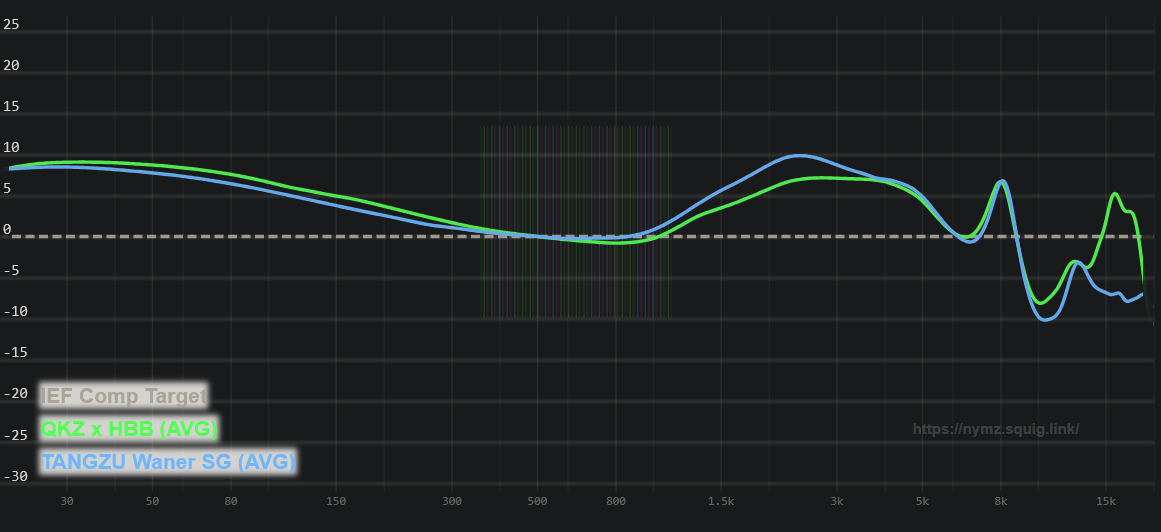This screenshot has width=1161, height=532.
Task: Click the IEF Comp Target legend label
Action: pyautogui.click(x=123, y=396)
